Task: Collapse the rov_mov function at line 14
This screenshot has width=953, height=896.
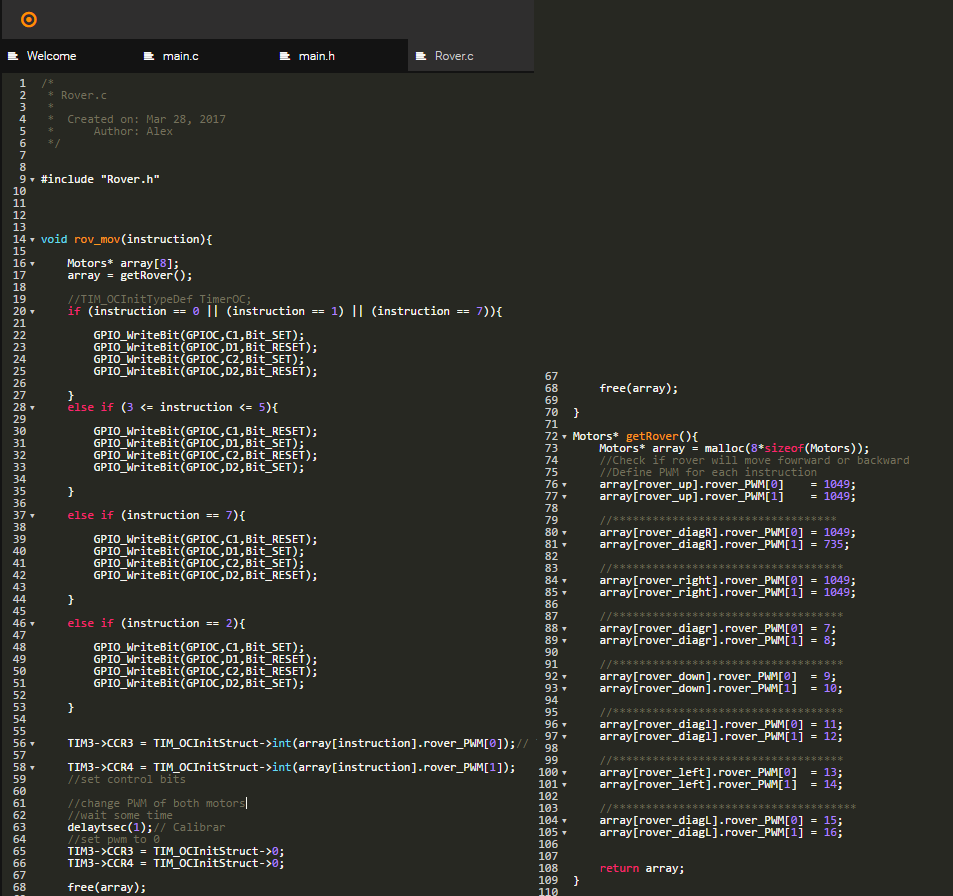Action: coord(32,240)
